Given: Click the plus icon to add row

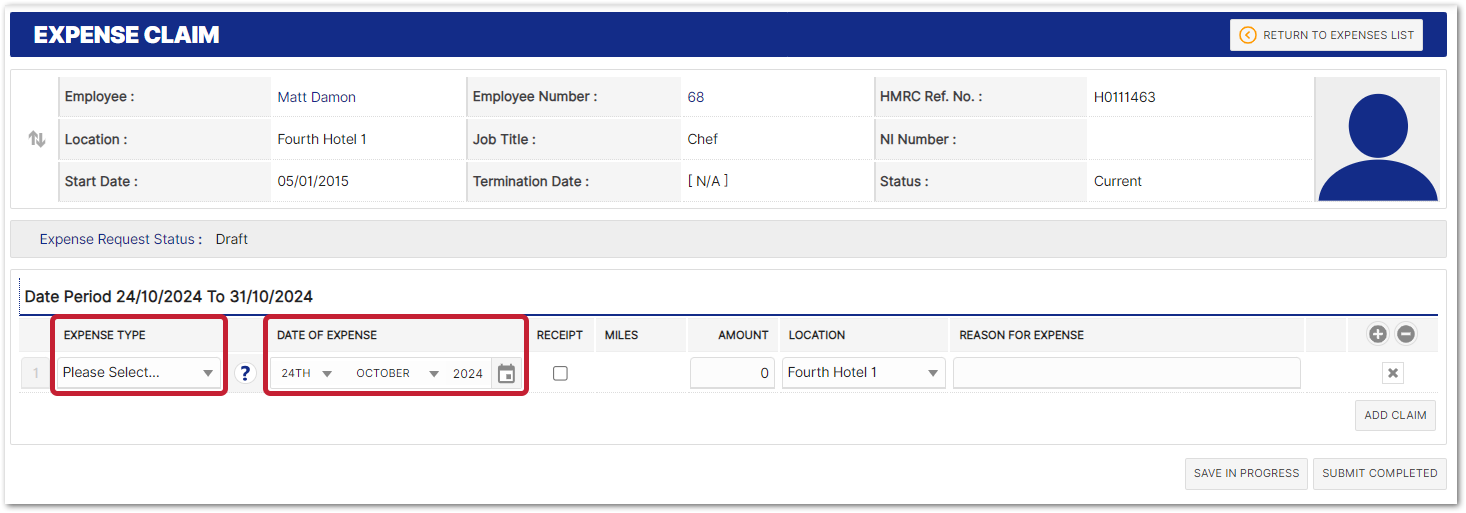Looking at the screenshot, I should point(1378,334).
